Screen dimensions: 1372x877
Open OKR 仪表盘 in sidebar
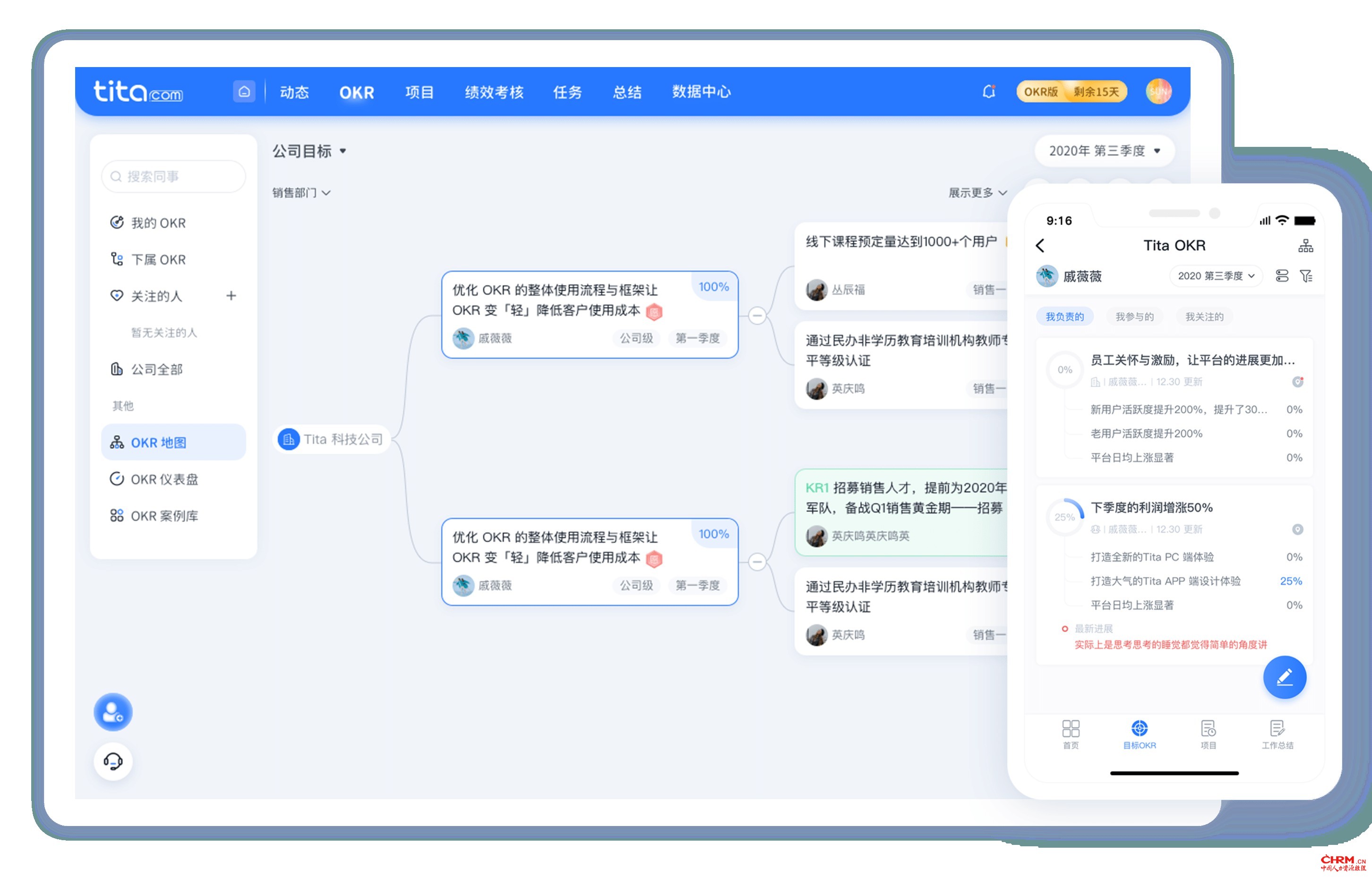click(173, 479)
